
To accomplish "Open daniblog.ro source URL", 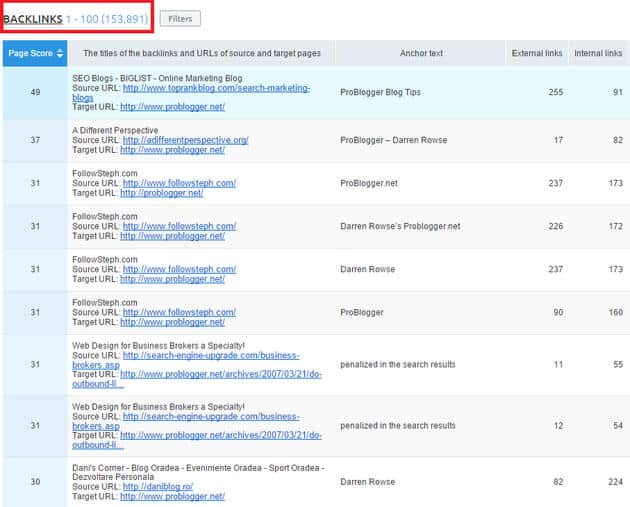I will 158,487.
